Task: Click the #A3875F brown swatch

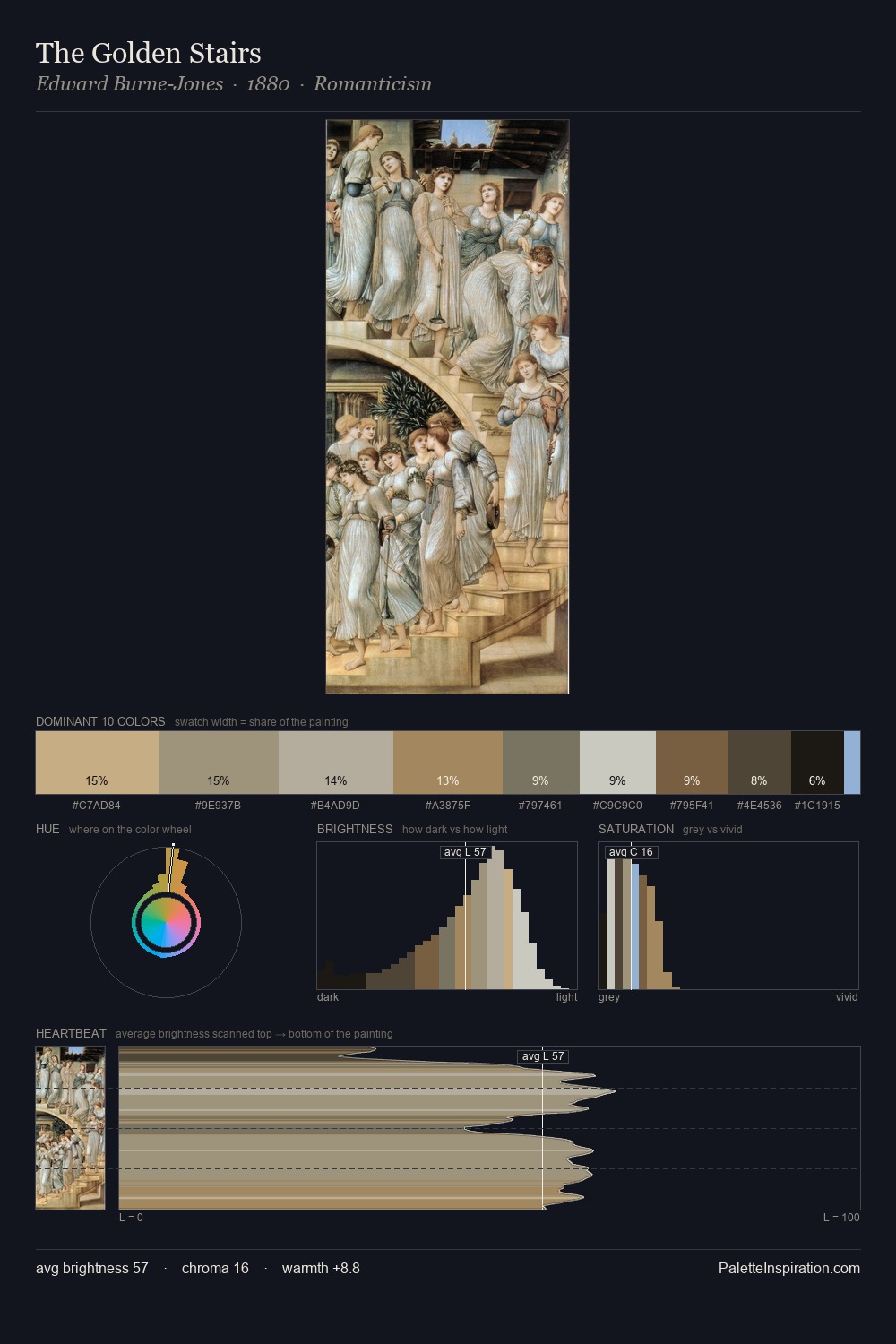Action: click(448, 762)
